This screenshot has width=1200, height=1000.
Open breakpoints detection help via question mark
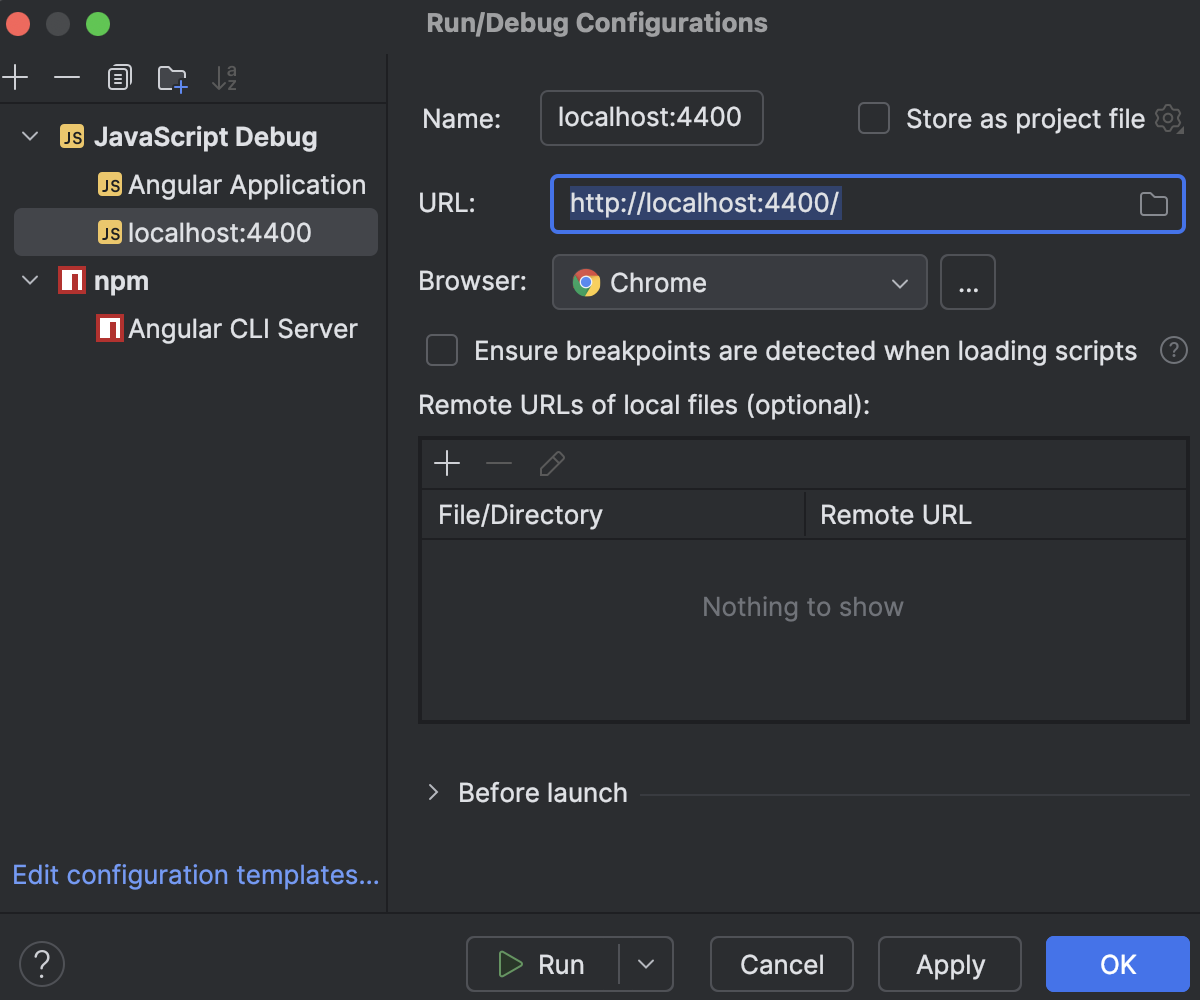(1174, 350)
